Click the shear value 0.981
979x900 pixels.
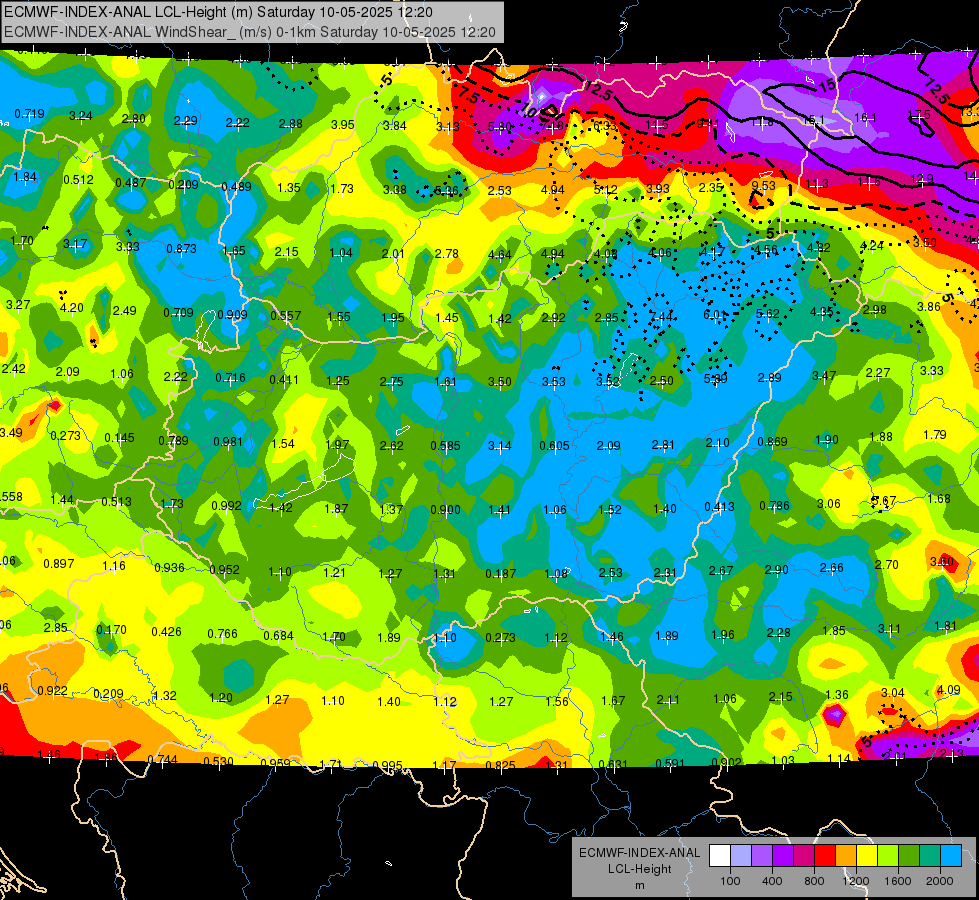coord(228,442)
